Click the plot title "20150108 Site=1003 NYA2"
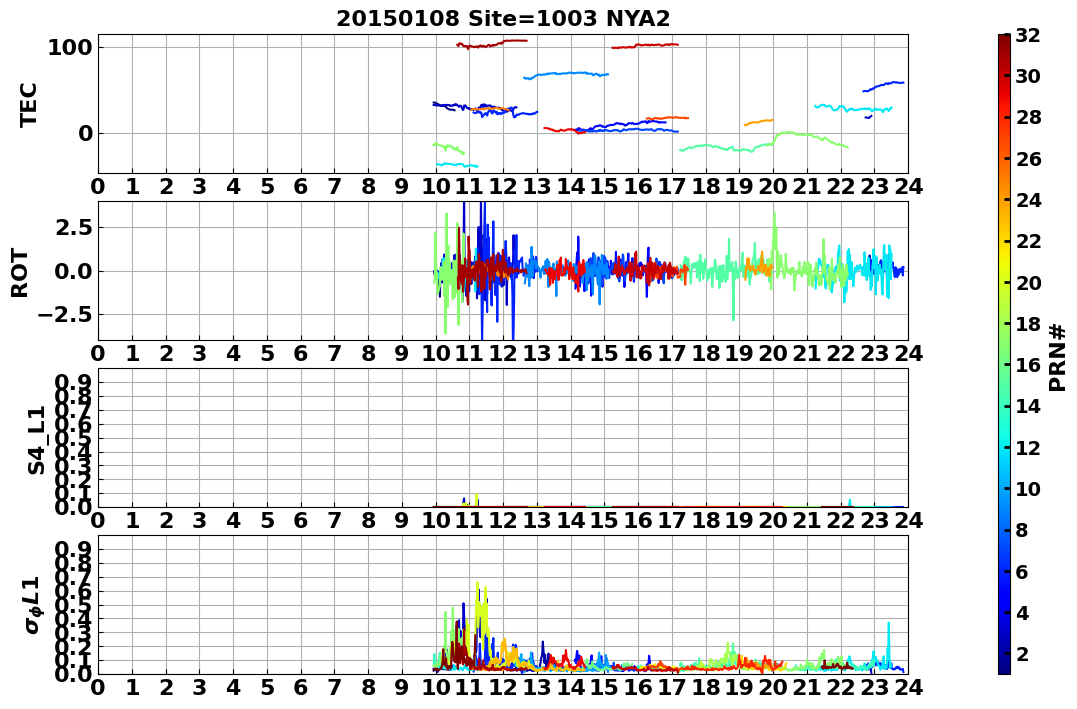1077x709 pixels. coord(503,19)
